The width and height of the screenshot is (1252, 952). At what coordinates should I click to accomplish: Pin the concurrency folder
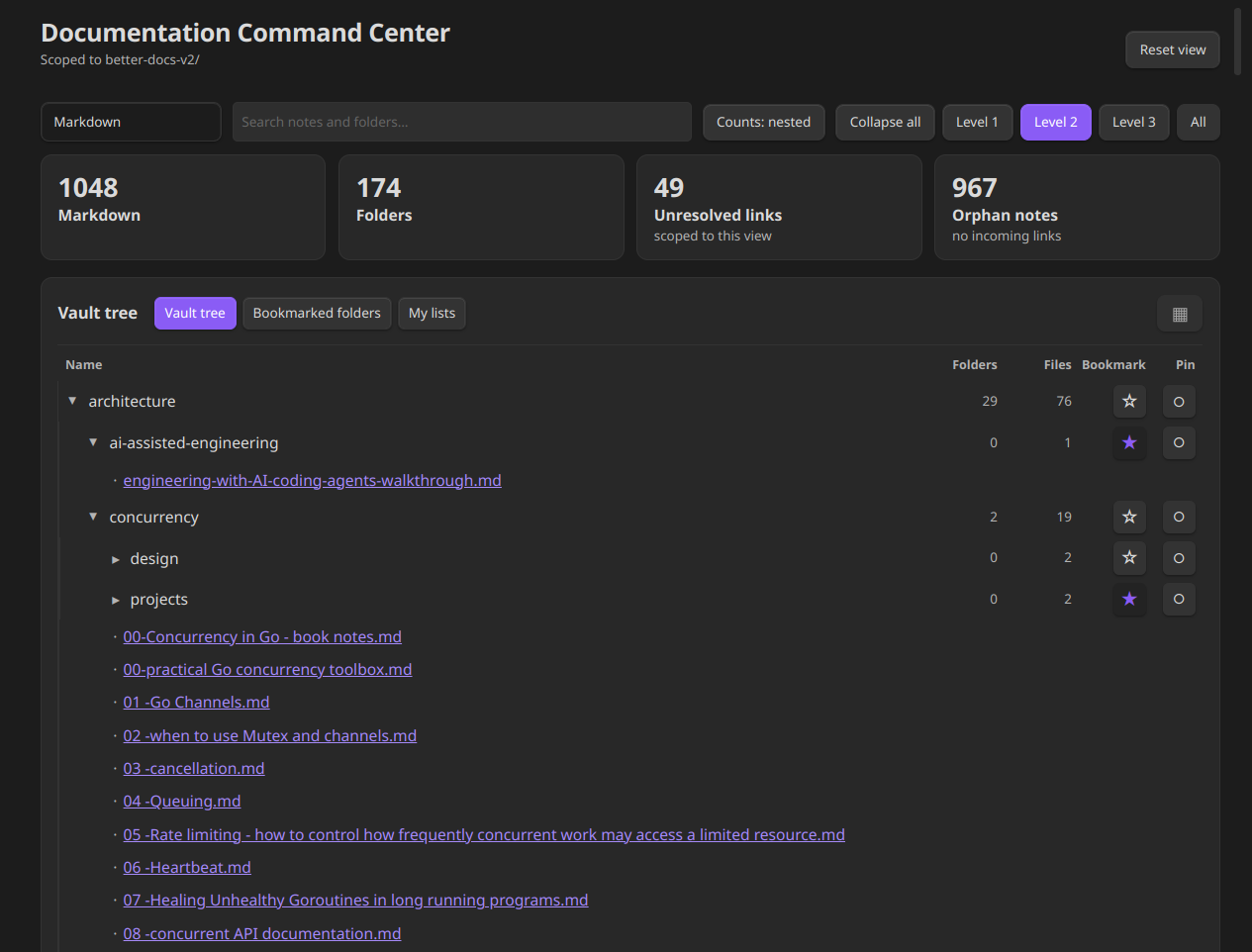tap(1179, 517)
